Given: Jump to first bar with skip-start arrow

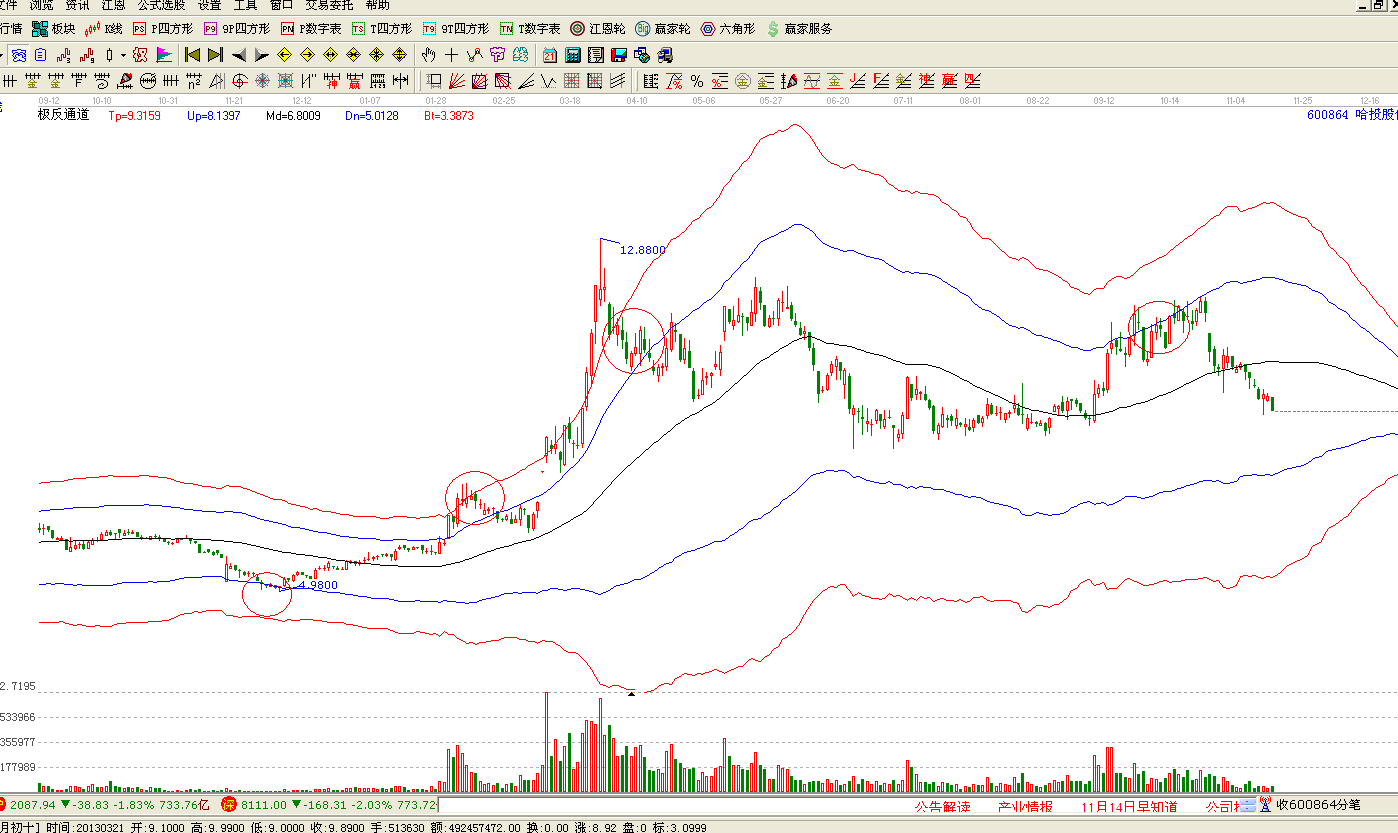Looking at the screenshot, I should click(x=192, y=55).
